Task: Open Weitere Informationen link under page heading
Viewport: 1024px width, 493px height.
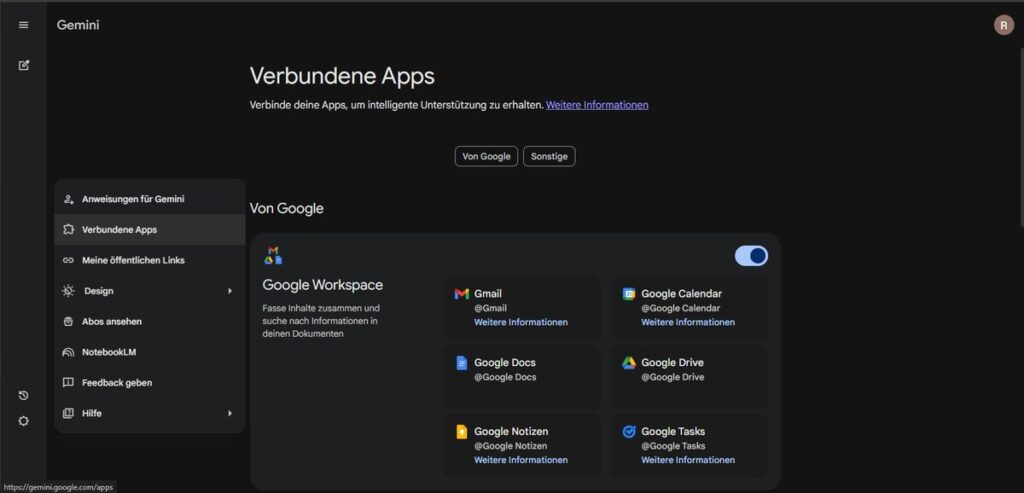Action: point(597,105)
